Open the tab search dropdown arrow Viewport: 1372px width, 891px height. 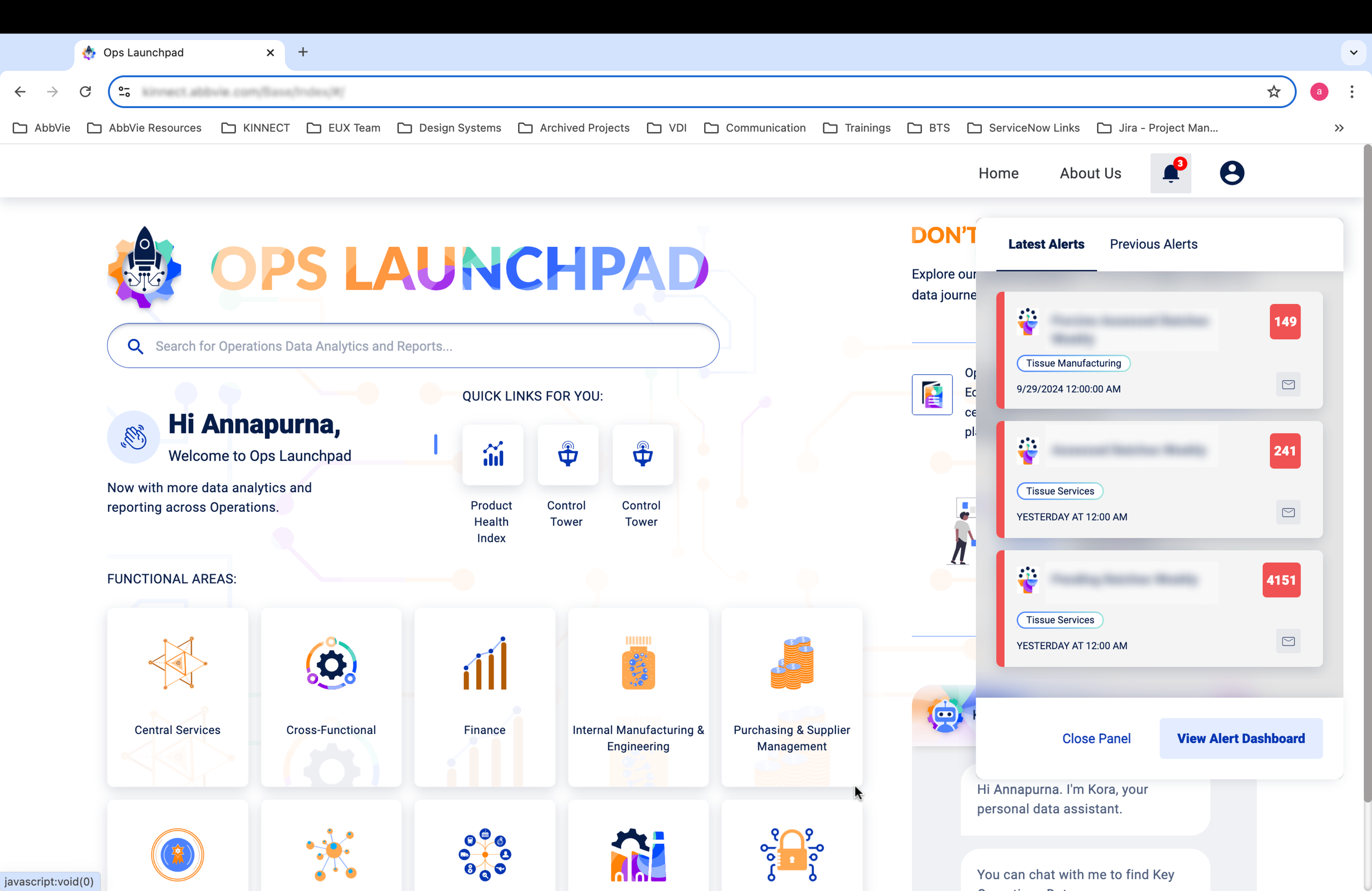[1353, 53]
